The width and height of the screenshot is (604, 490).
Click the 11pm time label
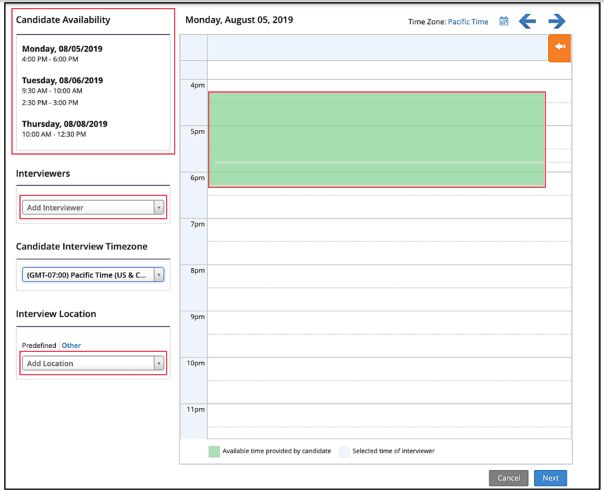coord(196,409)
